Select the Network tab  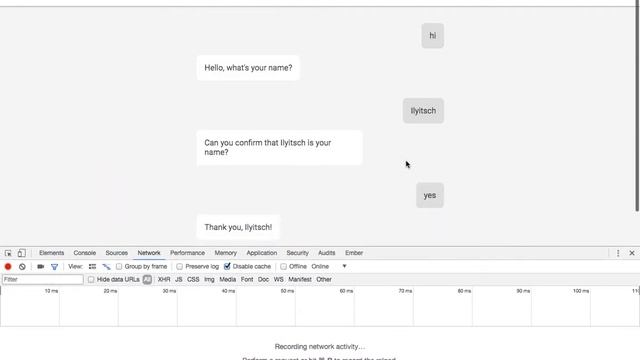coord(149,253)
